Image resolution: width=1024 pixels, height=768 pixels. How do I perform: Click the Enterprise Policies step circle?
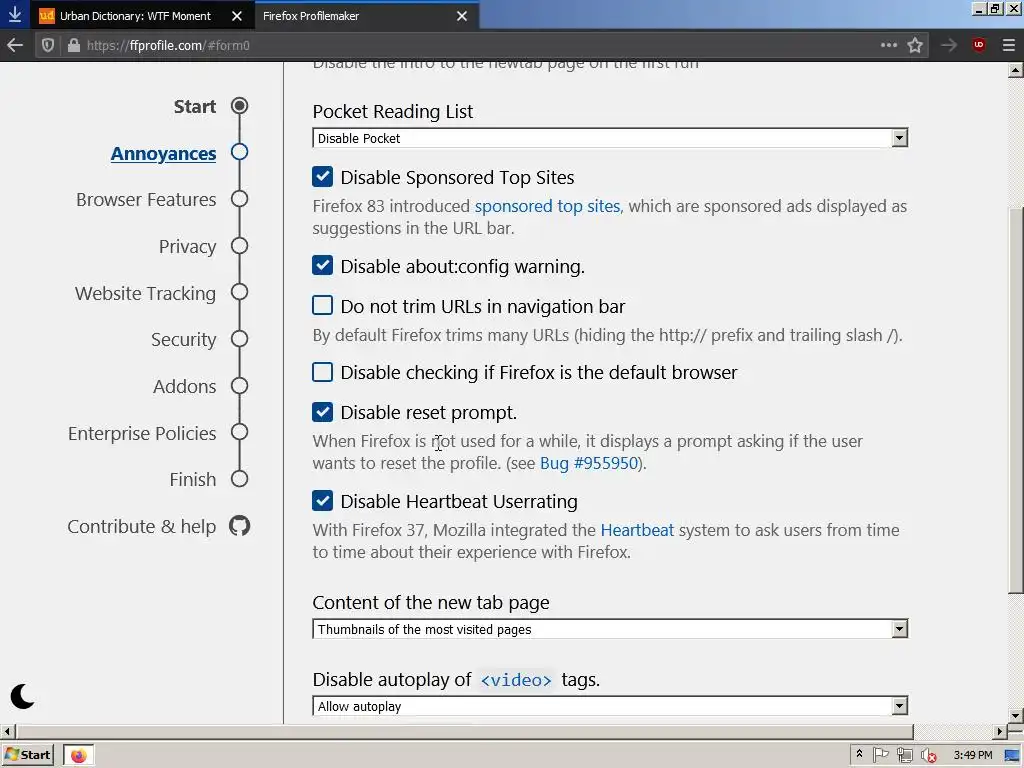tap(240, 432)
